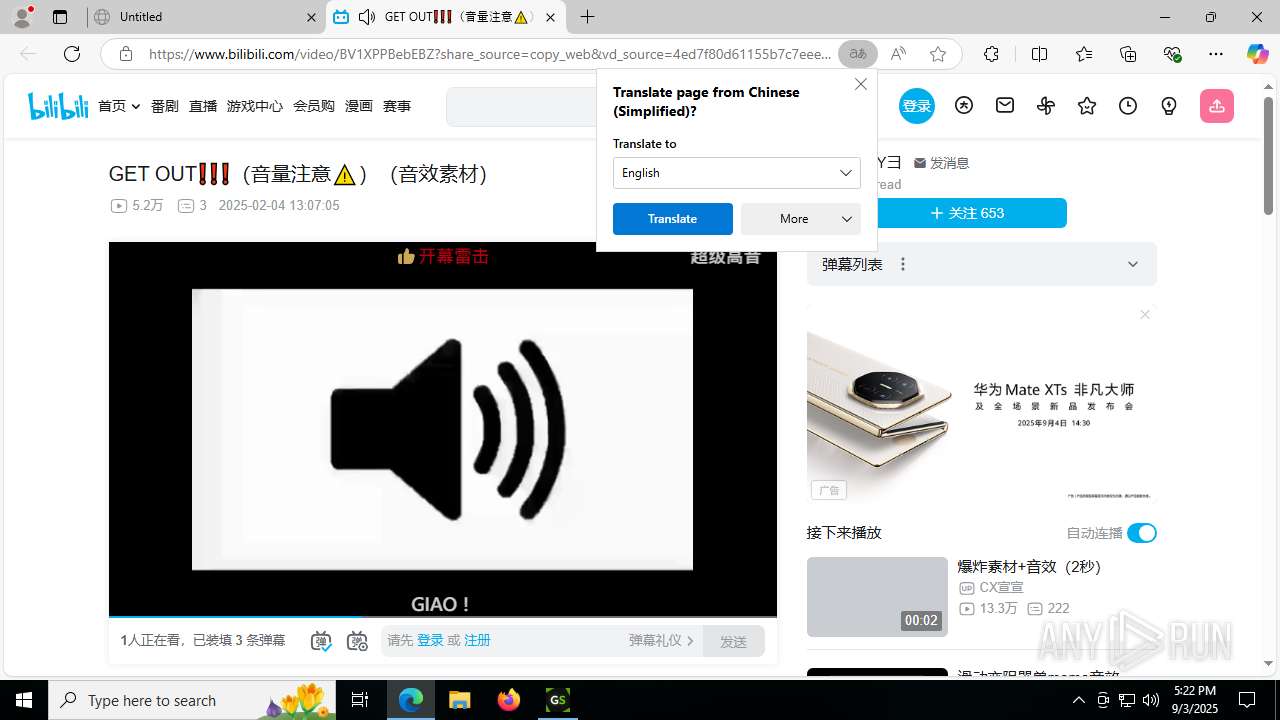
Task: Open the bilibili membership icon
Action: tap(964, 105)
